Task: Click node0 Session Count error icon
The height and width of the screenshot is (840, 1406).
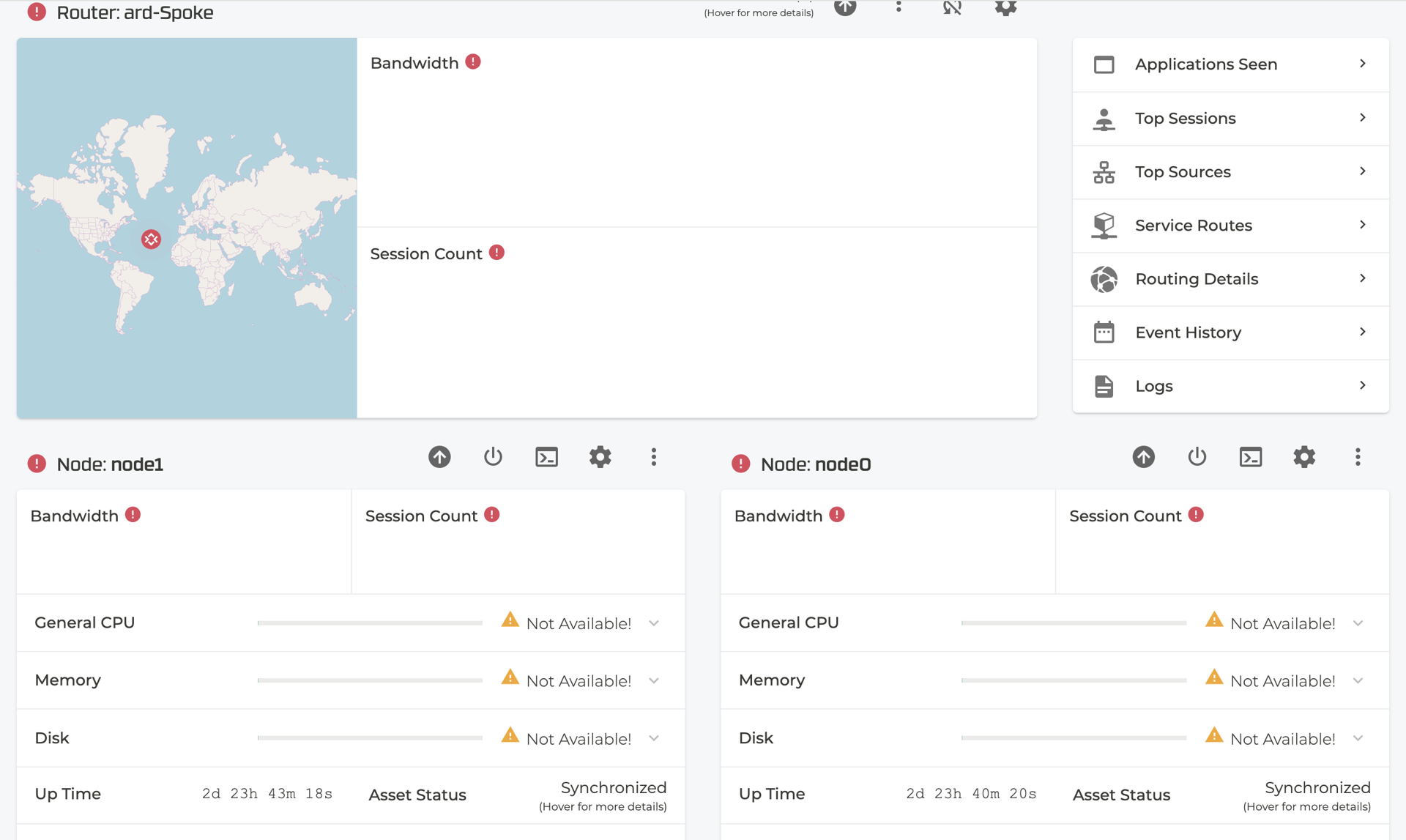Action: [x=1196, y=515]
